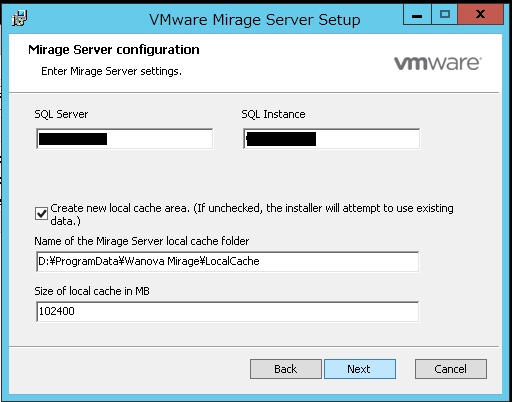
Task: Click the installer icon in title bar
Action: point(19,18)
